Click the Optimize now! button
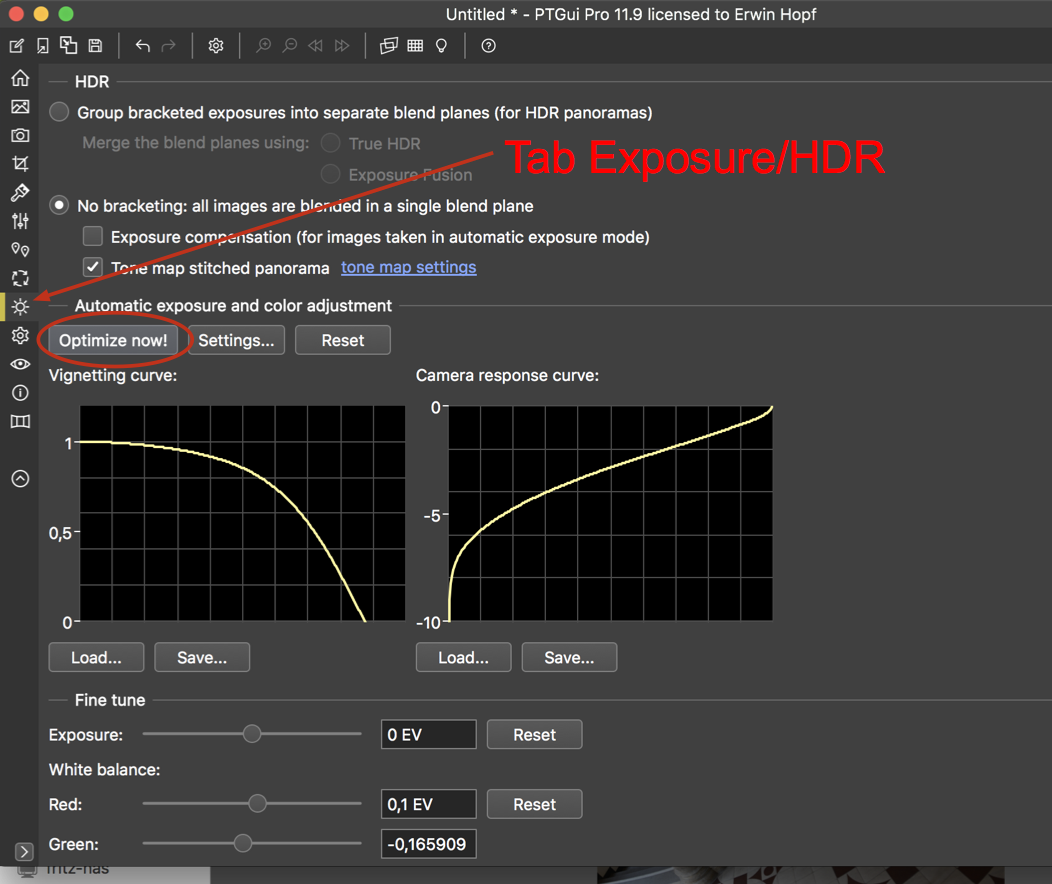This screenshot has width=1052, height=884. pos(113,340)
